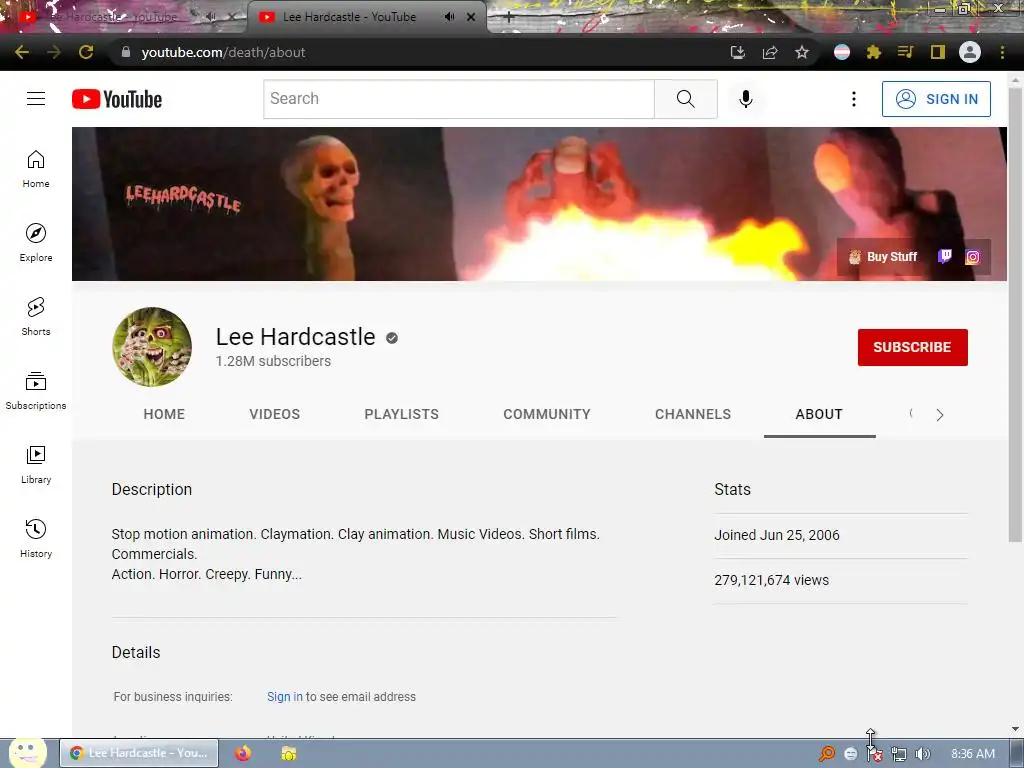Click the SIGN IN button

[936, 99]
